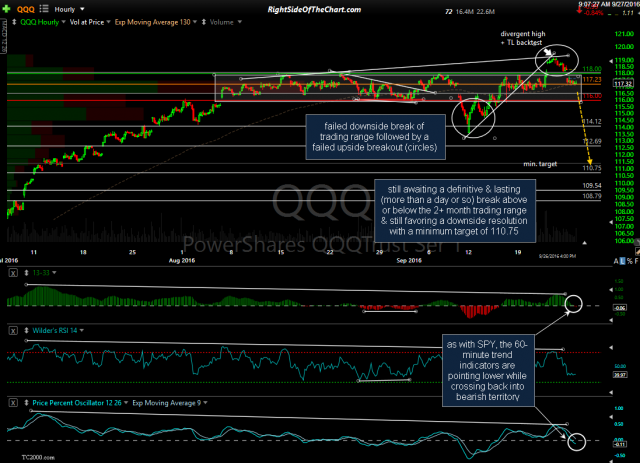This screenshot has width=640, height=463.
Task: Click the 121.00 price axis label
Action: (x=624, y=34)
